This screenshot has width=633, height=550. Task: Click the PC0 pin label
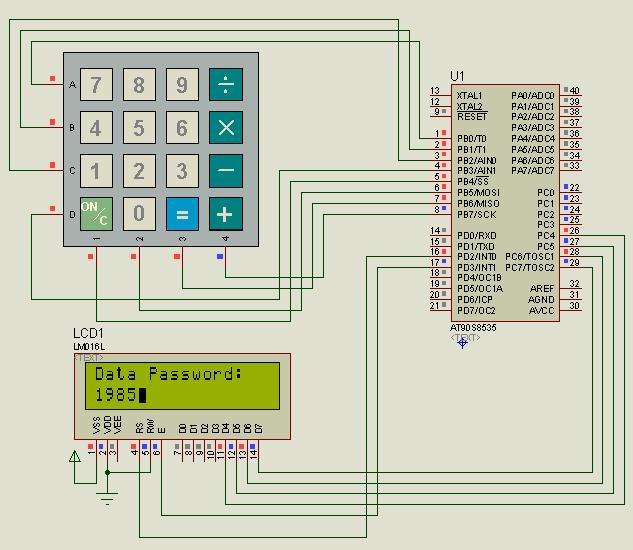pos(546,193)
